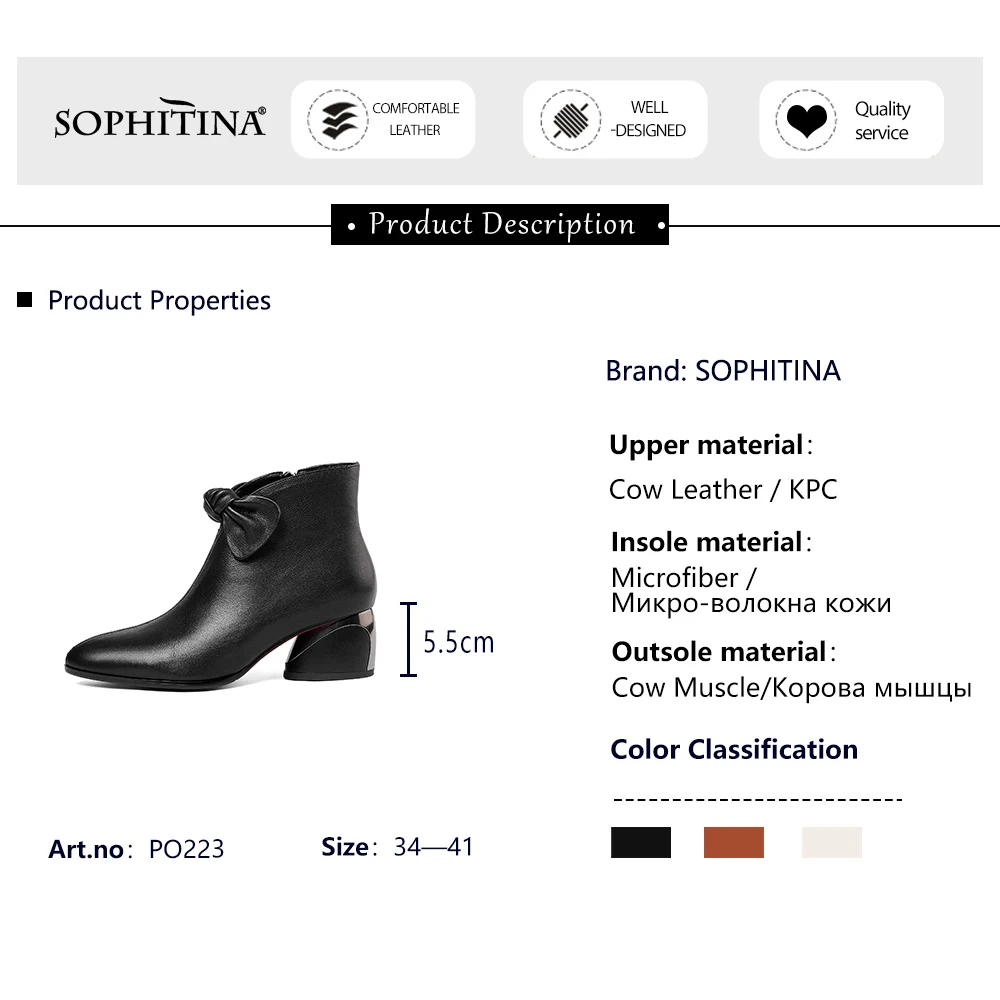Screen dimensions: 1000x1000
Task: Select the brown color swatch
Action: pyautogui.click(x=733, y=842)
